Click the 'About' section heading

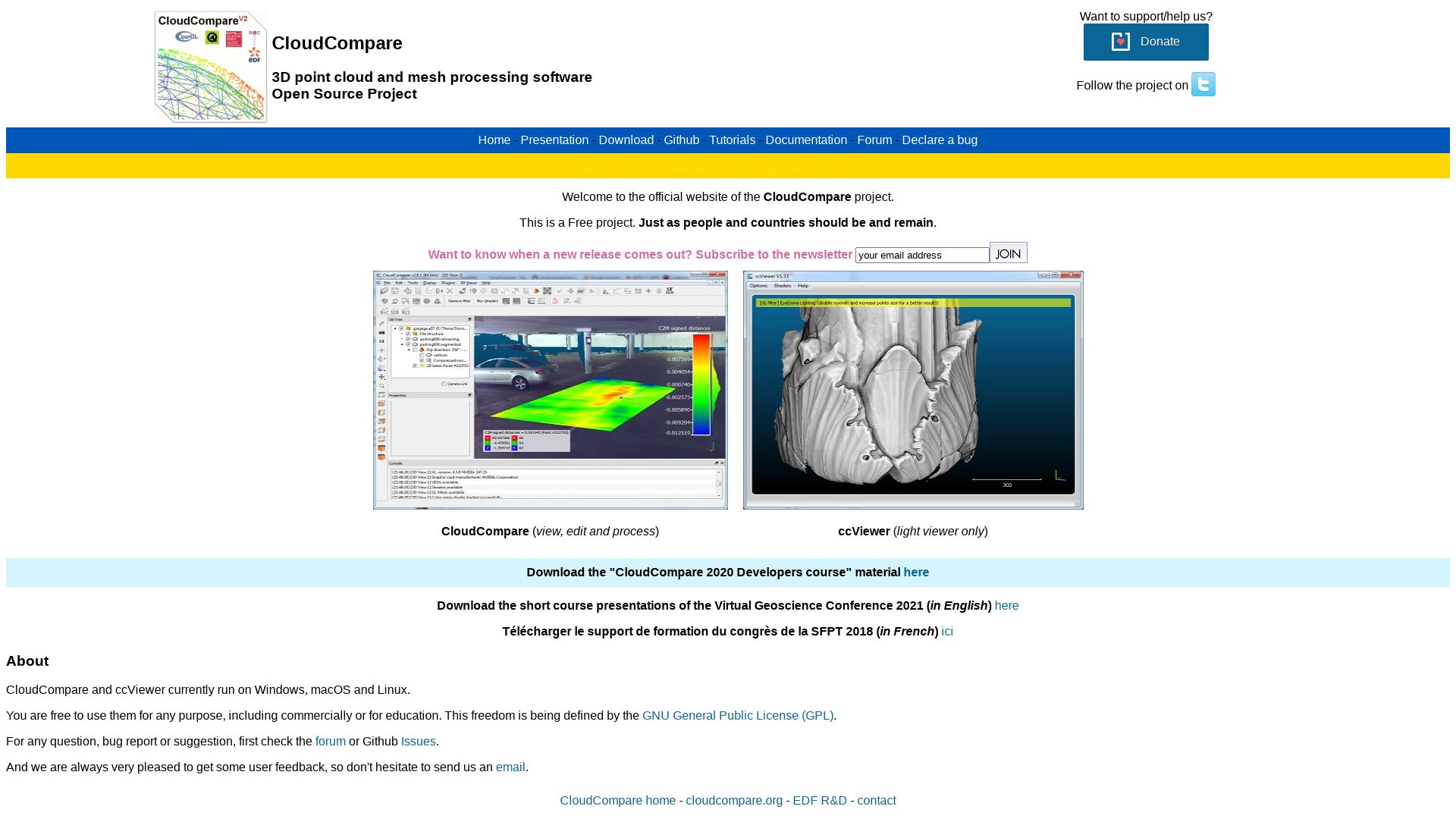[x=27, y=661]
